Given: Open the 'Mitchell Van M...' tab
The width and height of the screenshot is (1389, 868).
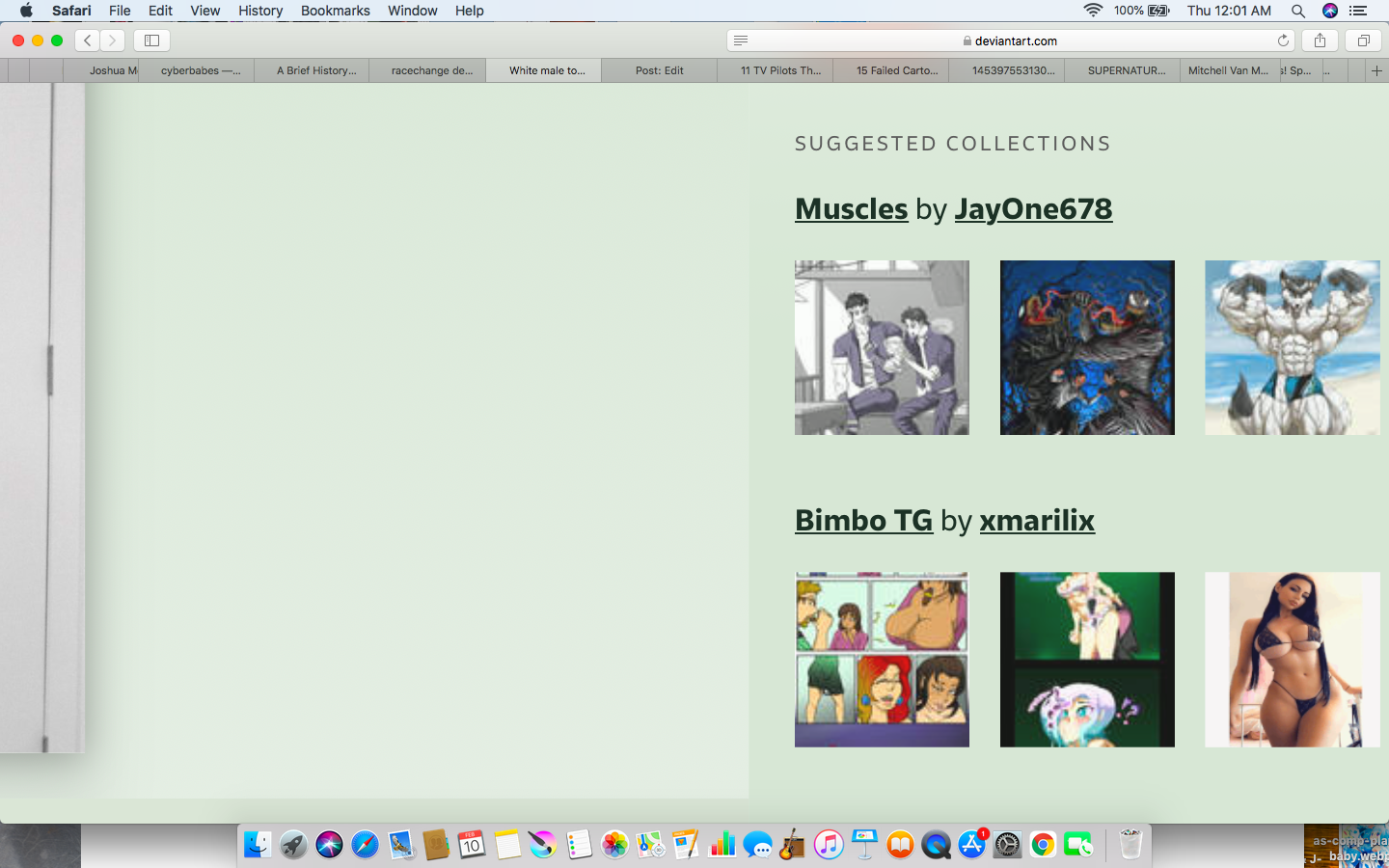Looking at the screenshot, I should [1228, 70].
